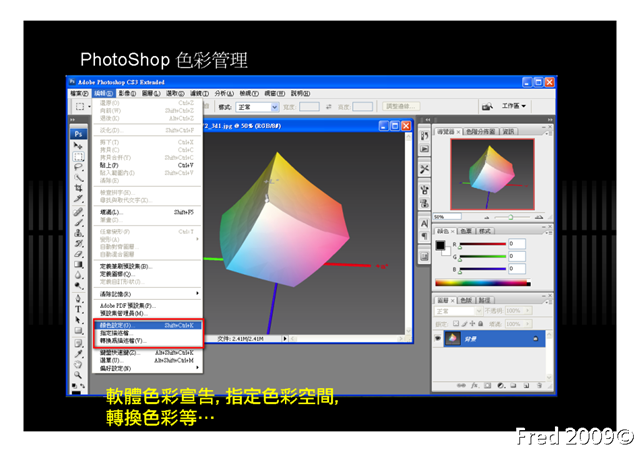The height and width of the screenshot is (452, 640).
Task: Click the Delete layer trash icon
Action: click(x=539, y=385)
